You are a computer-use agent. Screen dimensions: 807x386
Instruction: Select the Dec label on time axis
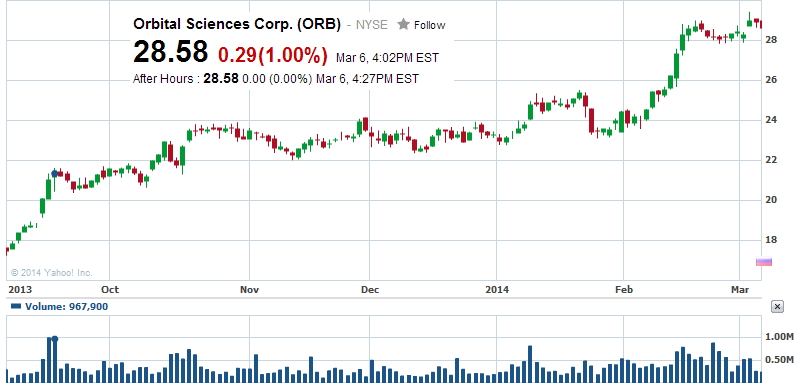pyautogui.click(x=370, y=290)
